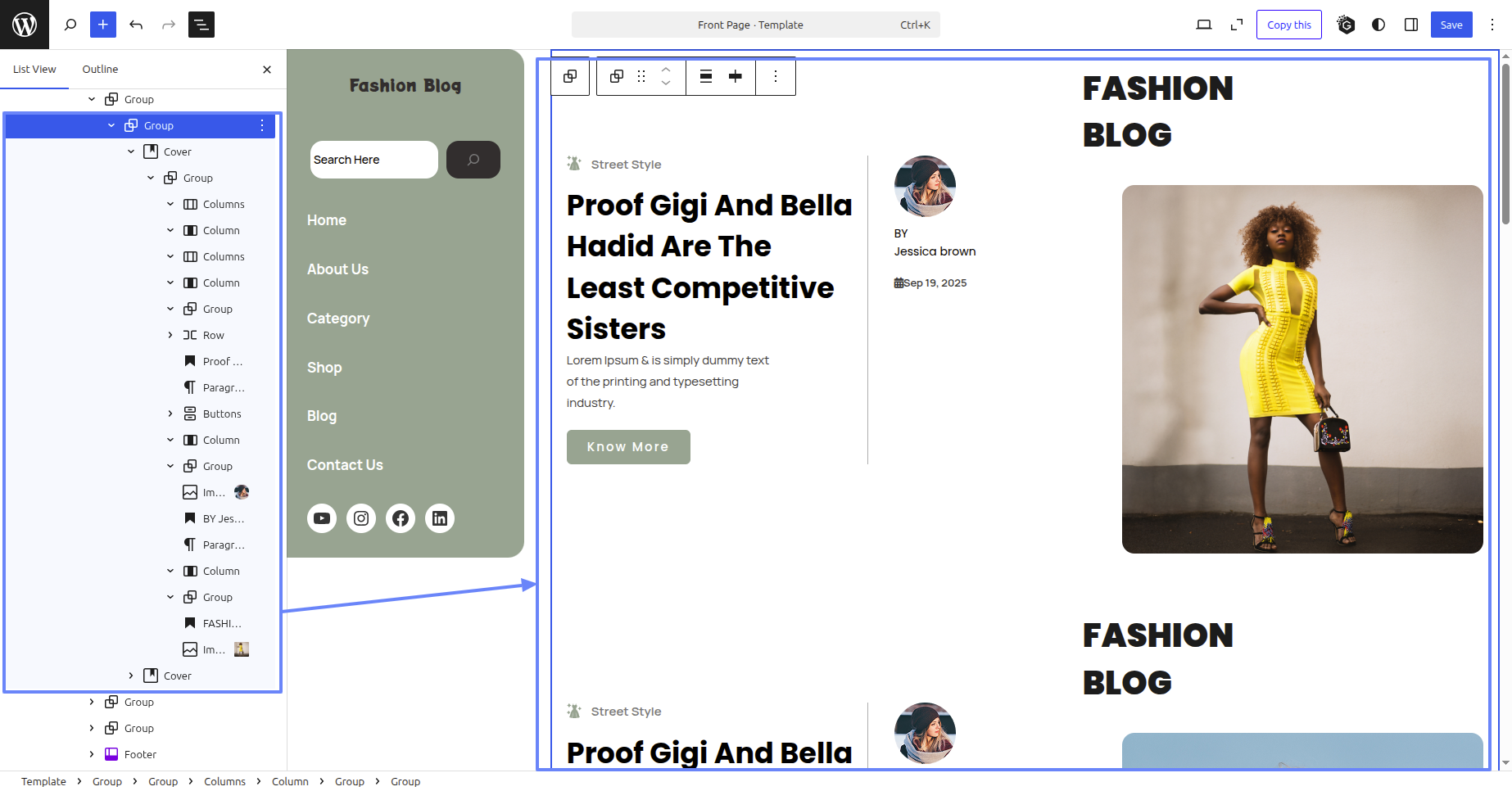This screenshot has height=791, width=1512.
Task: Switch to the Outline tab
Action: coord(100,70)
